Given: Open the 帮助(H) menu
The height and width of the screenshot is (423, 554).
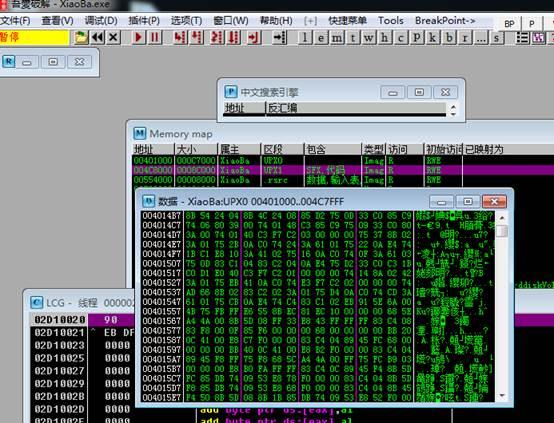Looking at the screenshot, I should point(276,21).
